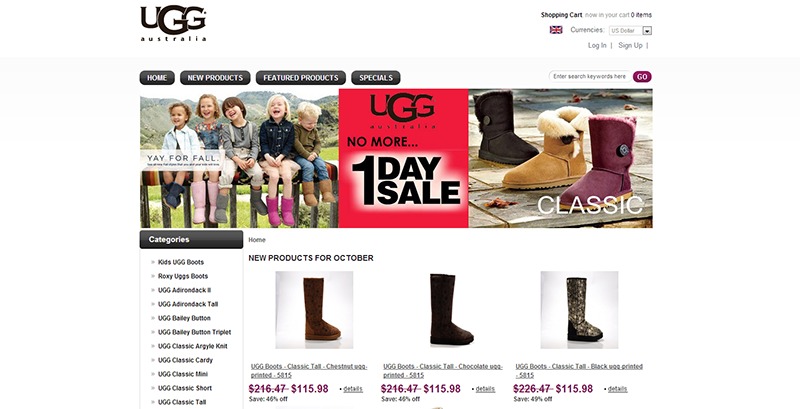Click the 1 Day Sale banner
Image resolution: width=800 pixels, height=409 pixels.
[404, 158]
